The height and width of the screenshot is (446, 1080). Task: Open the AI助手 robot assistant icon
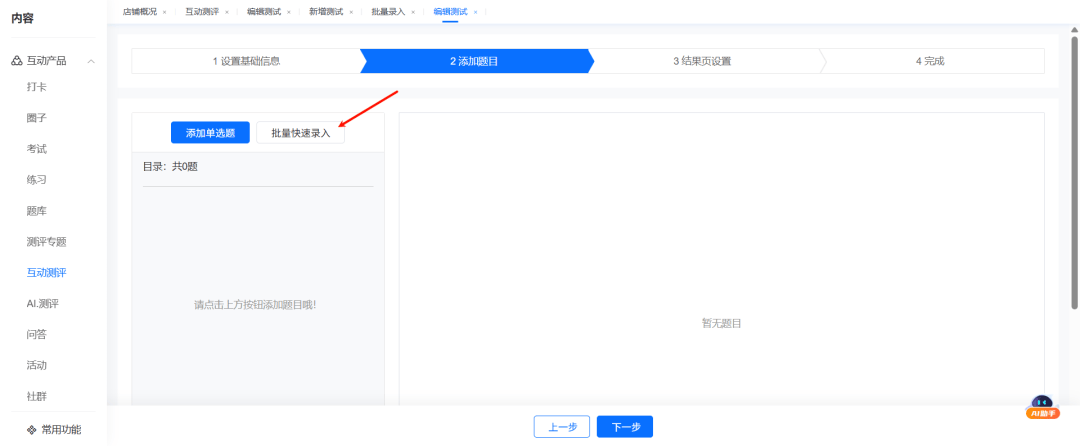tap(1042, 406)
